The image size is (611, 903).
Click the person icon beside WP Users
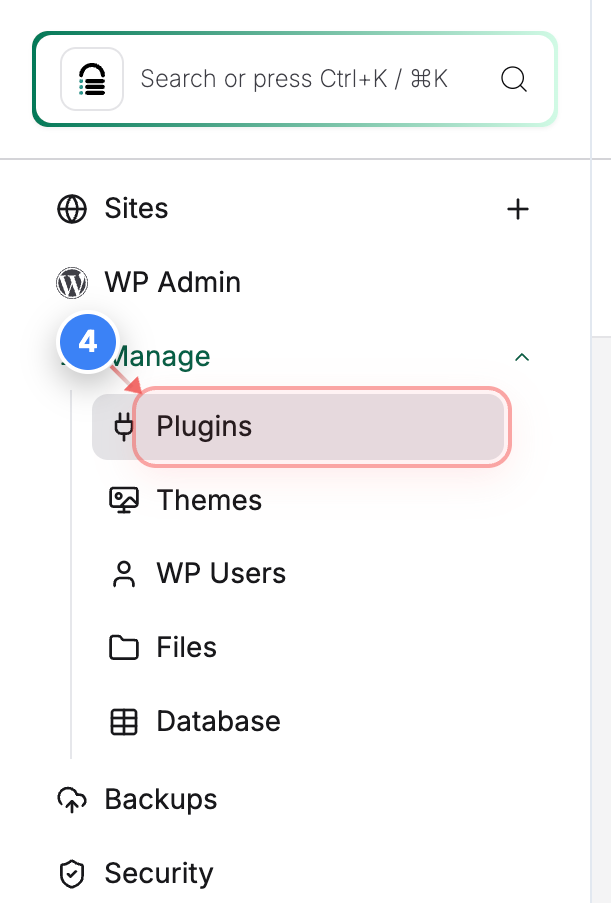pos(122,573)
